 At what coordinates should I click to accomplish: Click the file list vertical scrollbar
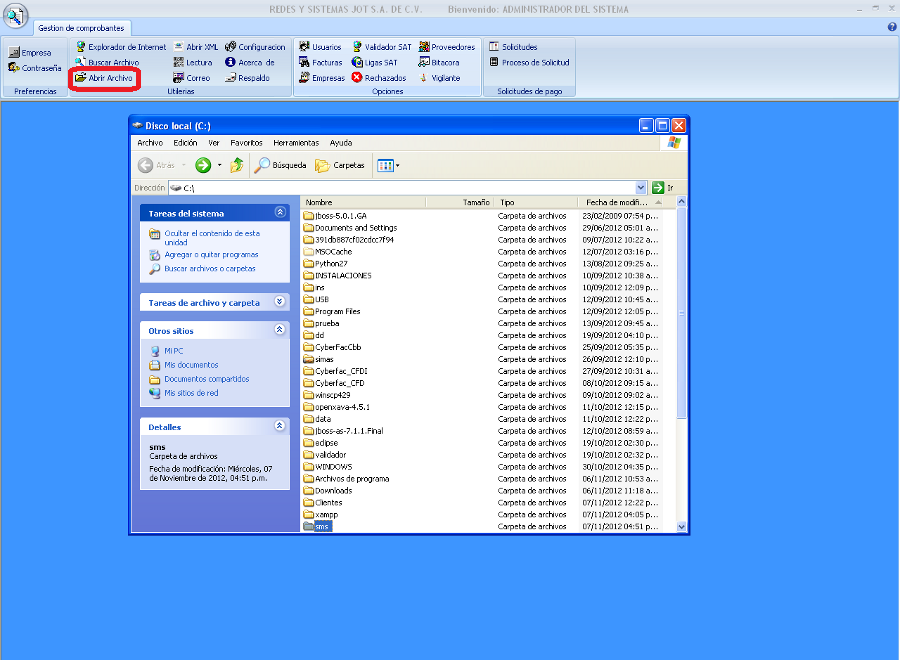click(682, 360)
